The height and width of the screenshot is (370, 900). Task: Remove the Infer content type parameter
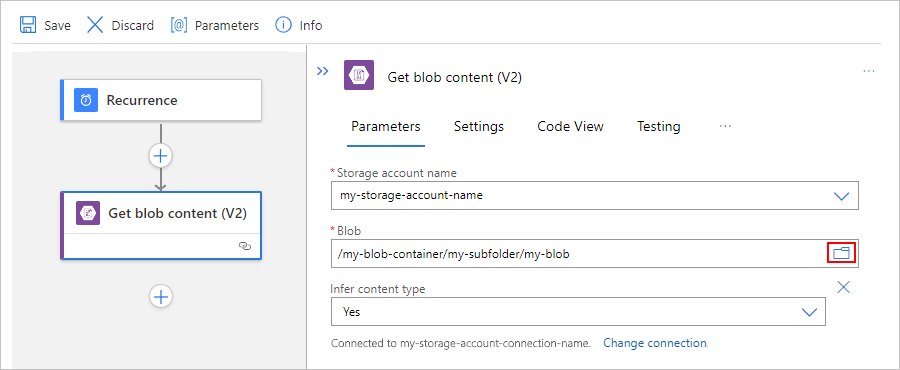coord(843,287)
